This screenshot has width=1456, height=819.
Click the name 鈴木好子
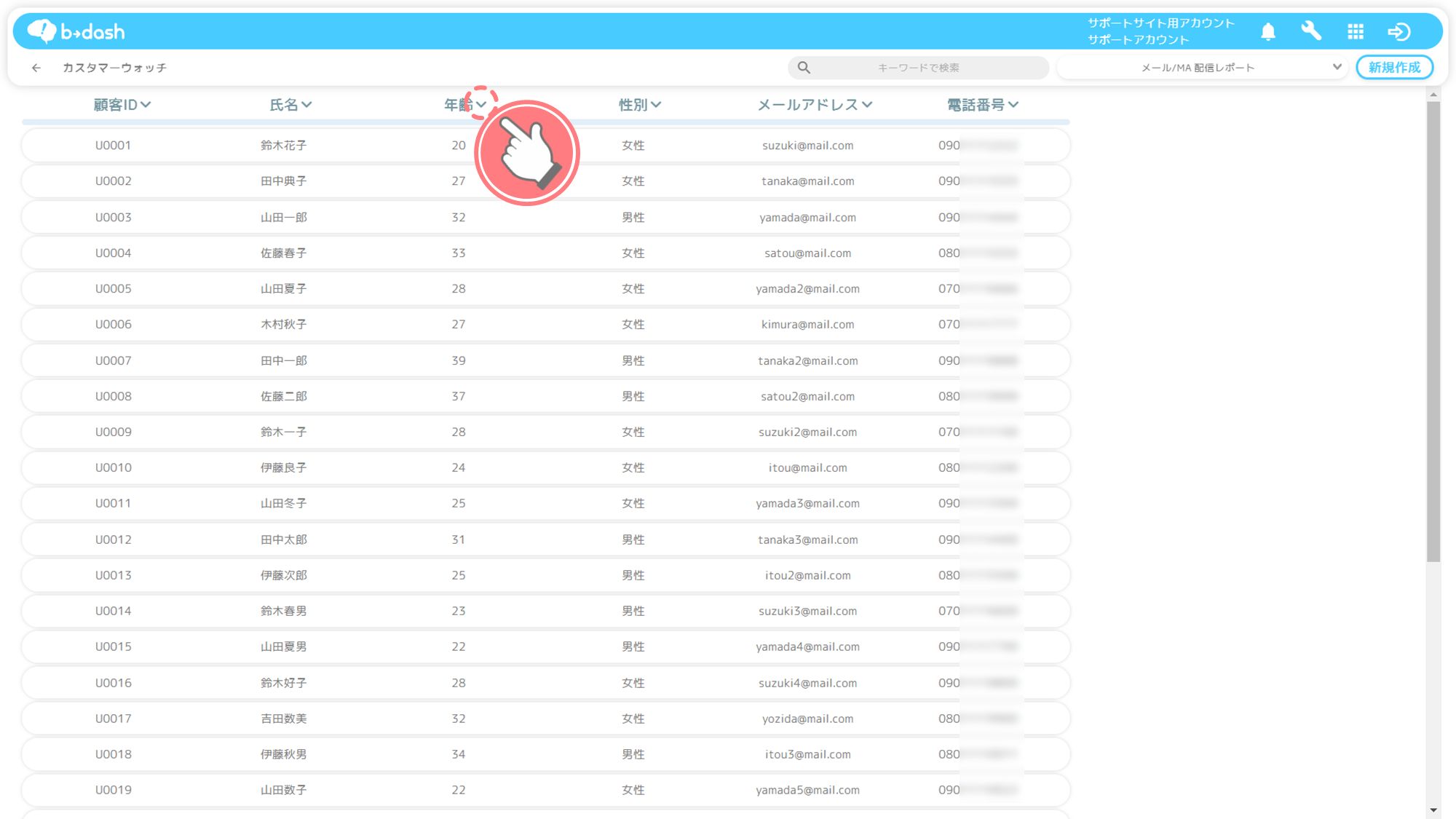284,684
